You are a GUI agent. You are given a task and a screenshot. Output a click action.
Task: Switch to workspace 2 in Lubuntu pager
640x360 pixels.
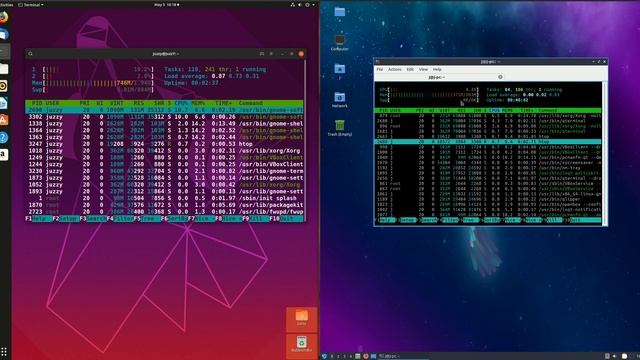(x=338, y=356)
